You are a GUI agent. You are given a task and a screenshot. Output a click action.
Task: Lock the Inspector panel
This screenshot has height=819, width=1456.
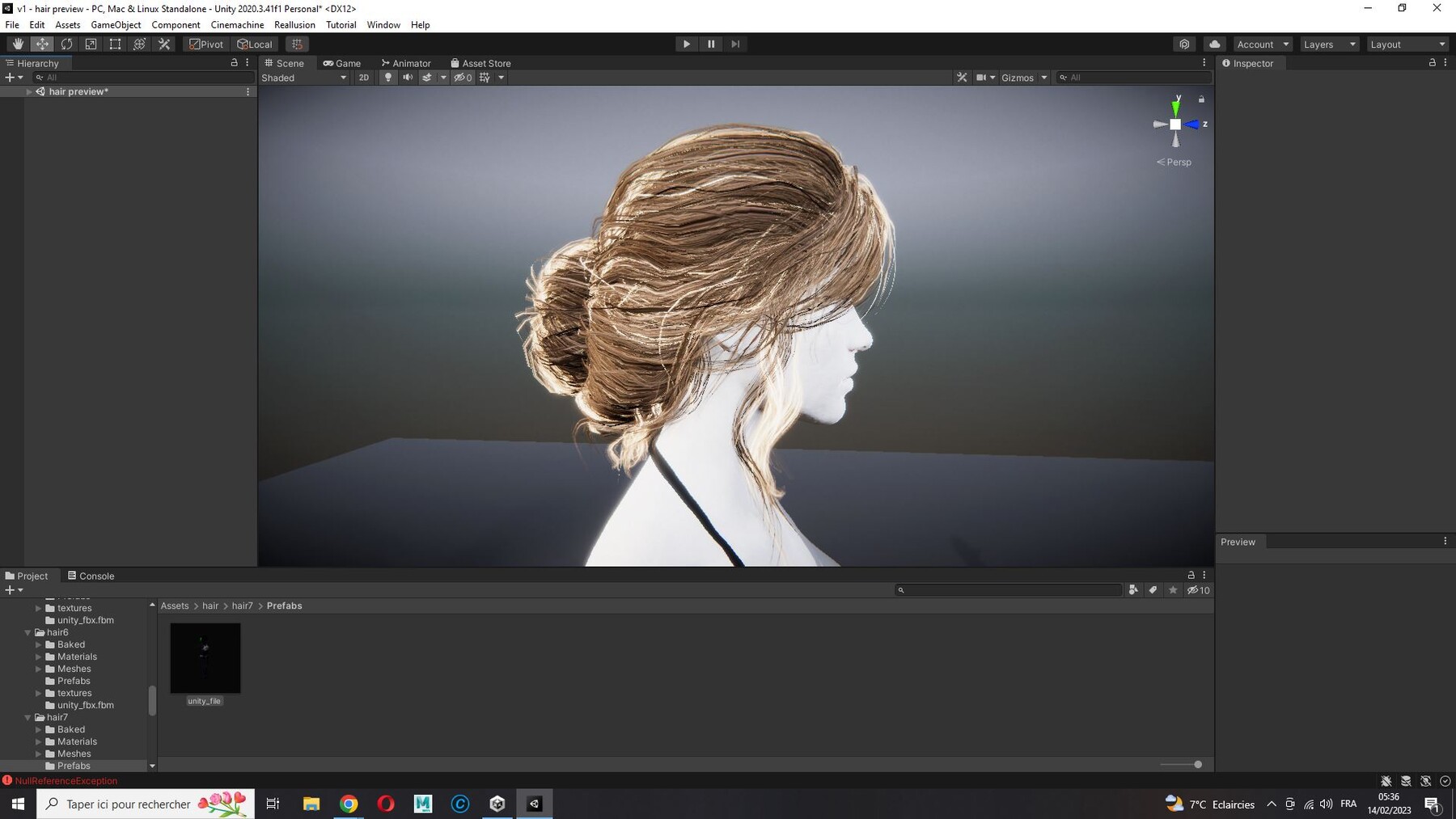click(1432, 62)
